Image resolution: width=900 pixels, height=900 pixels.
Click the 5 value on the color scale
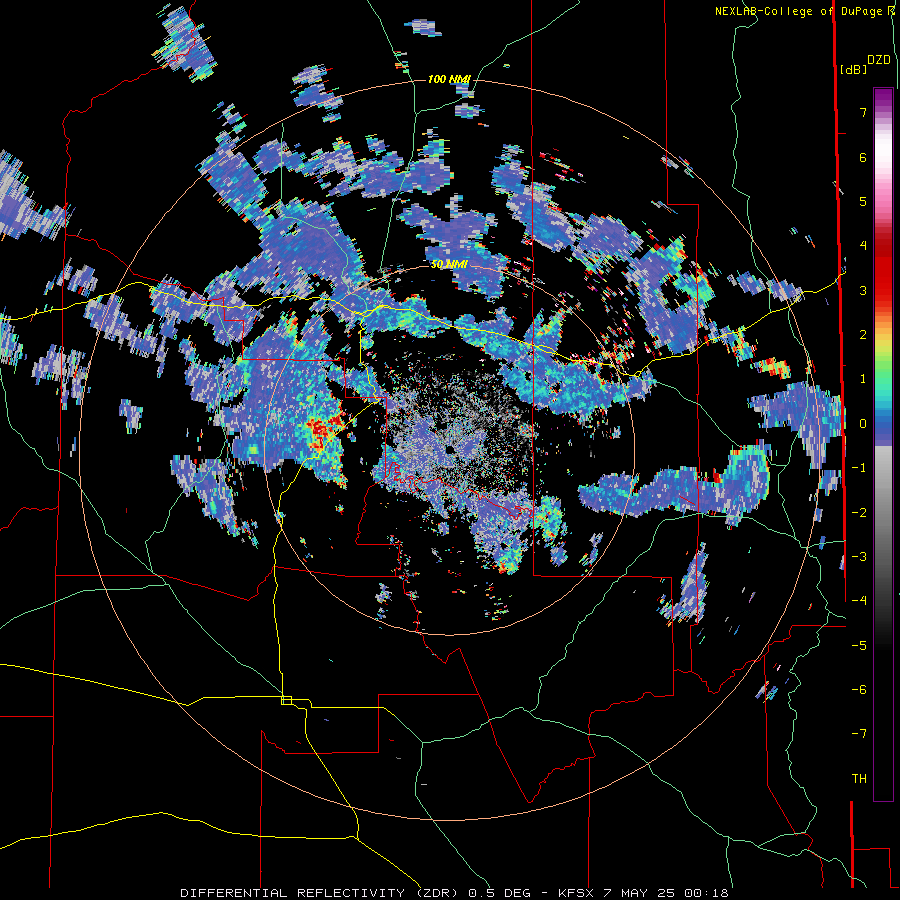[x=863, y=201]
